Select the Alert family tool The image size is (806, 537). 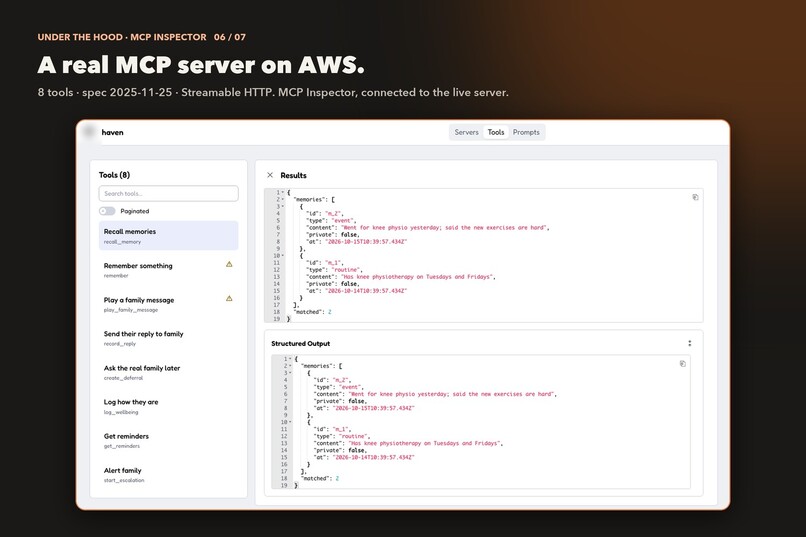[x=169, y=475]
